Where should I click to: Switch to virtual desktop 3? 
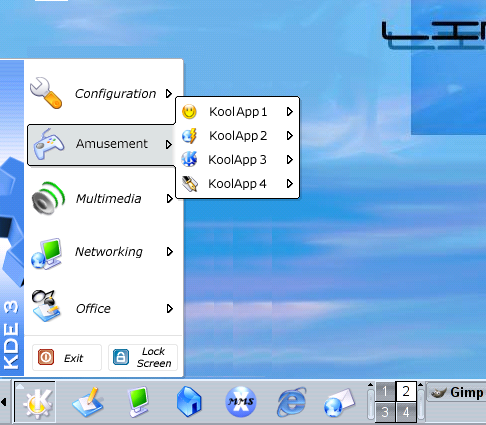(x=385, y=412)
